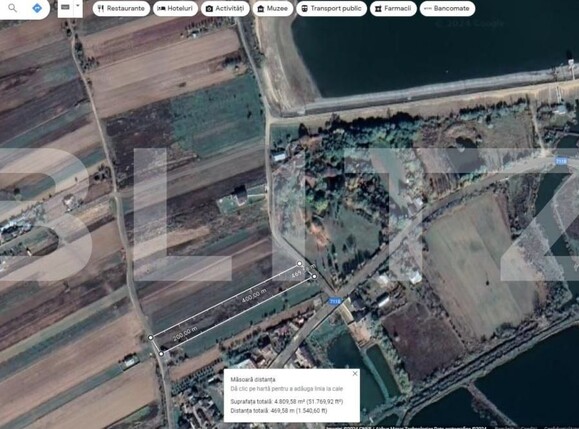Viewport: 579px width, 429px height.
Task: Select the Activități category chip
Action: pyautogui.click(x=225, y=8)
